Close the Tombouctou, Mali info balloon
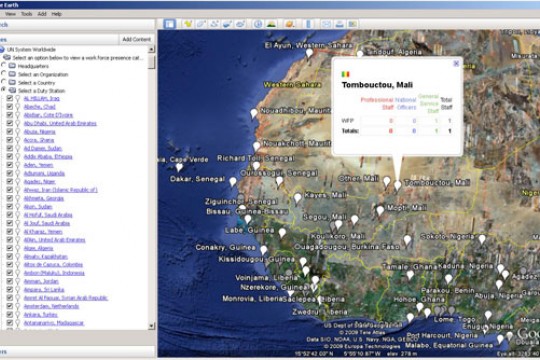This screenshot has width=540, height=360. click(x=456, y=63)
